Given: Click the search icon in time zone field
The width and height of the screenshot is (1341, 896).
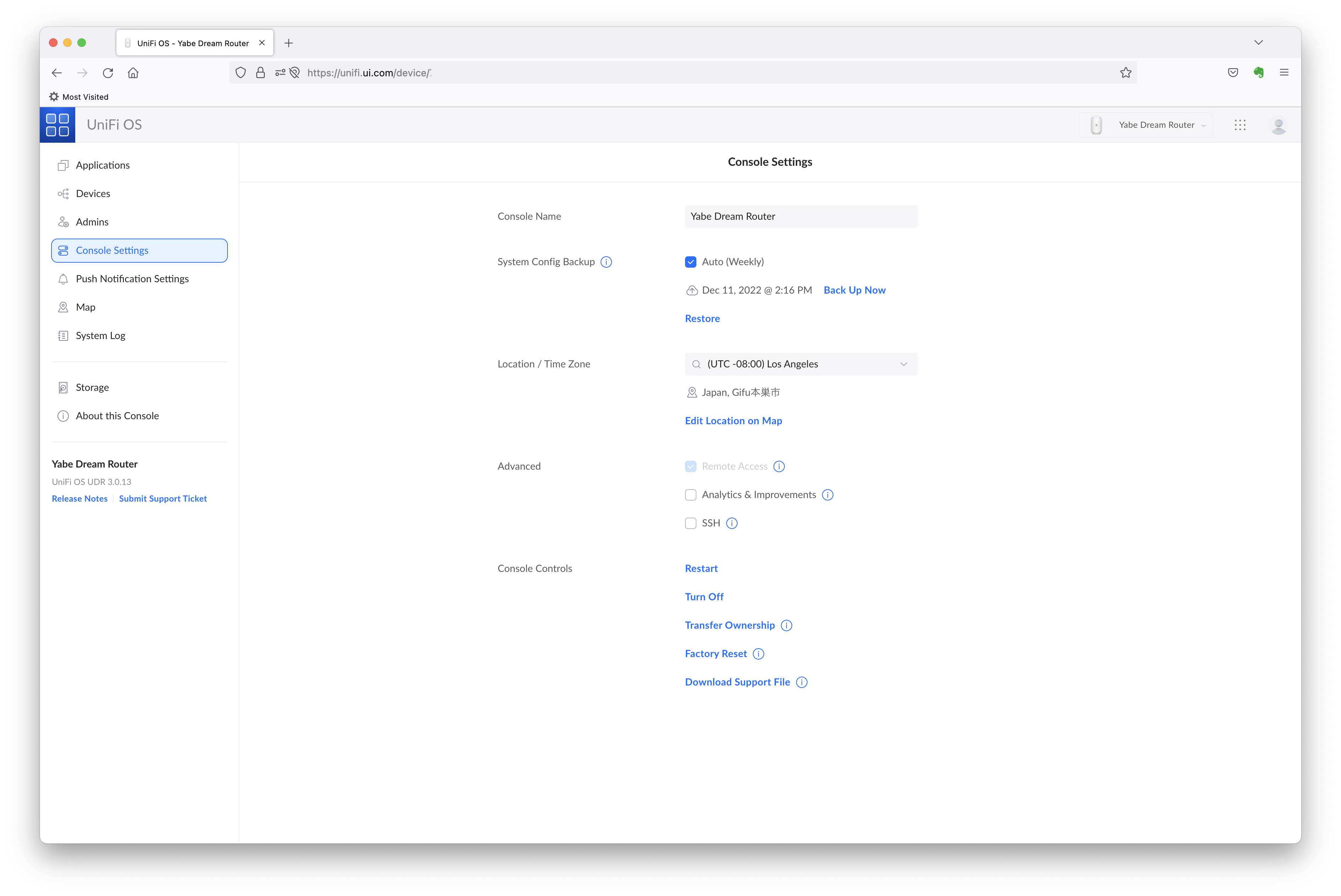Looking at the screenshot, I should pos(696,365).
